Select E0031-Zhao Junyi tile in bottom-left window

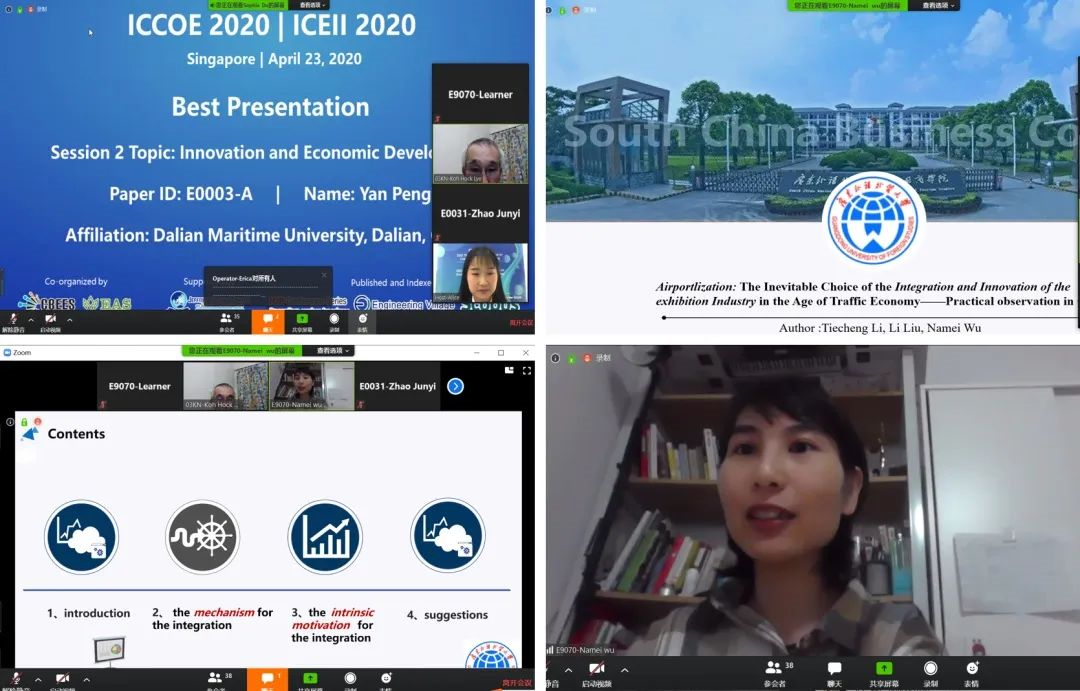(397, 386)
